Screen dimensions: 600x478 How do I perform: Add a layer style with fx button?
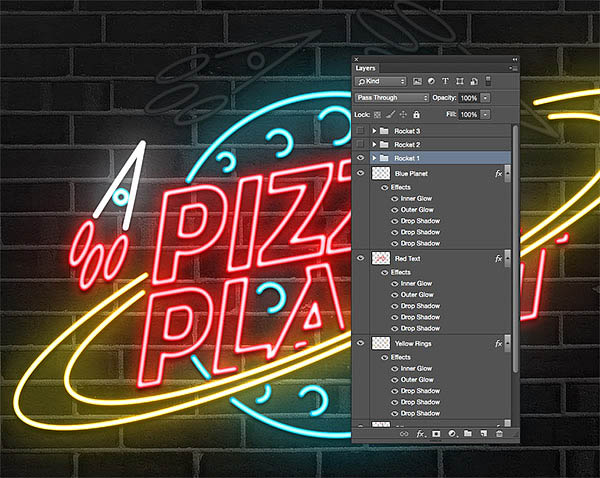[421, 434]
